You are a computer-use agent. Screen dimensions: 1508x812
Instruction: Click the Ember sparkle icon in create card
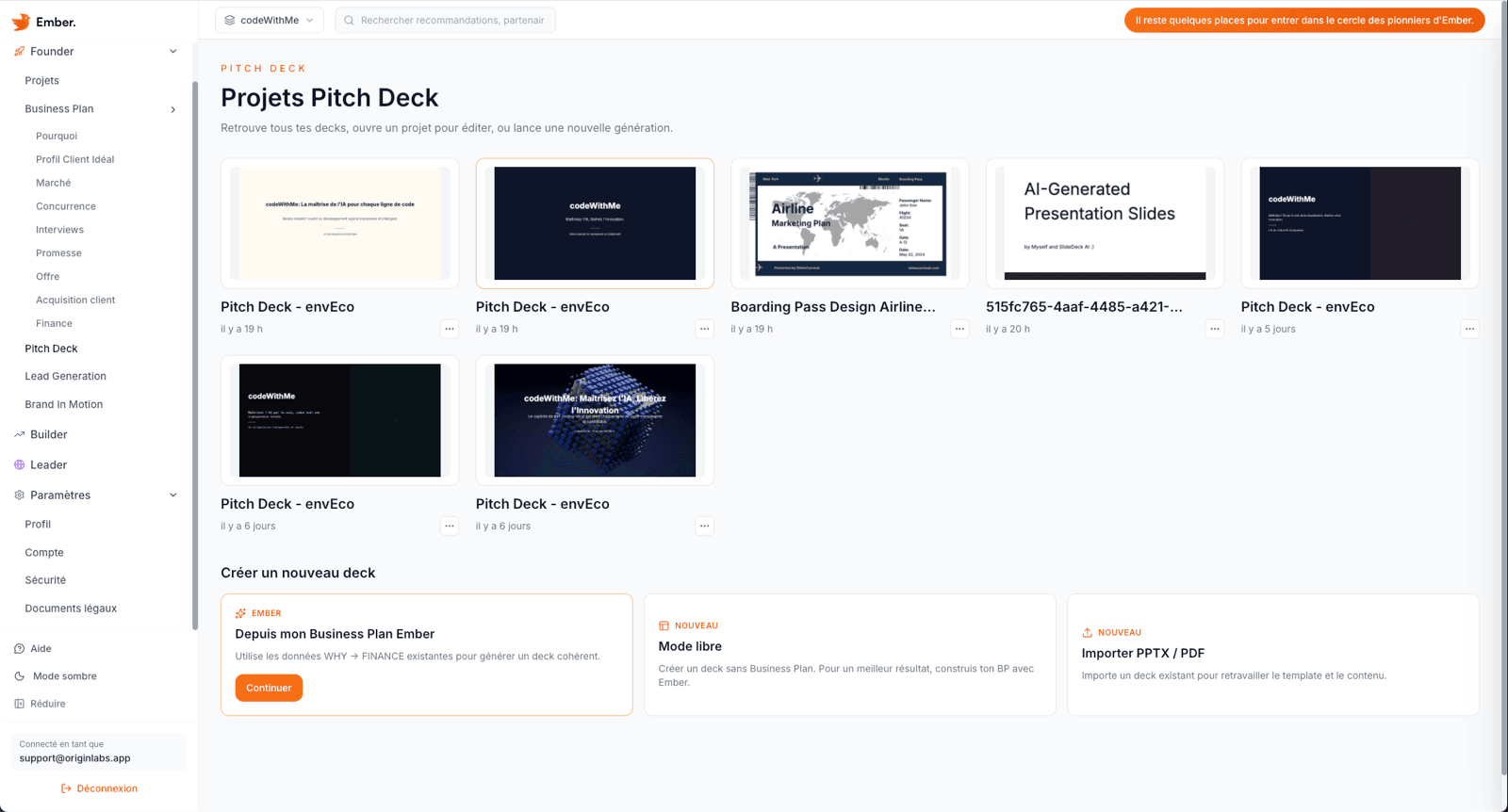click(240, 613)
